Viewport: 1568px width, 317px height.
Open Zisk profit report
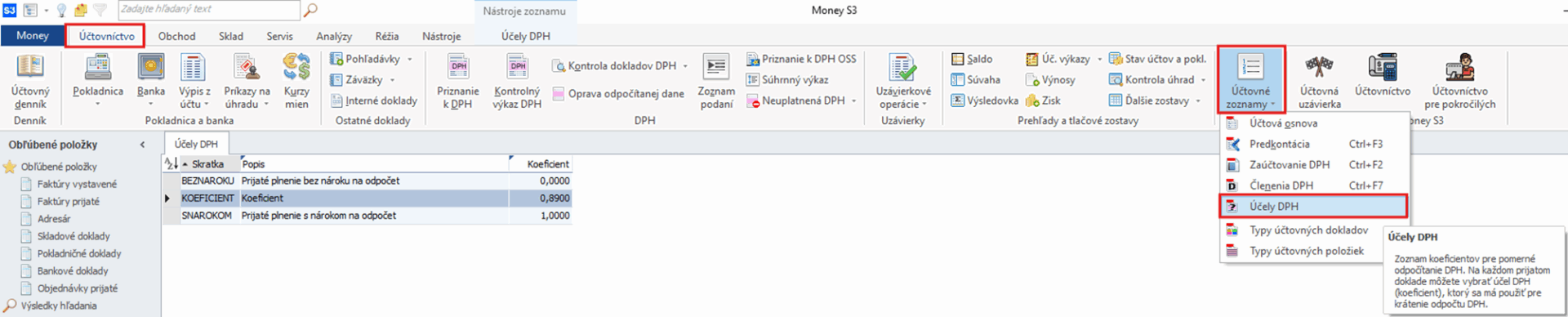[1044, 100]
